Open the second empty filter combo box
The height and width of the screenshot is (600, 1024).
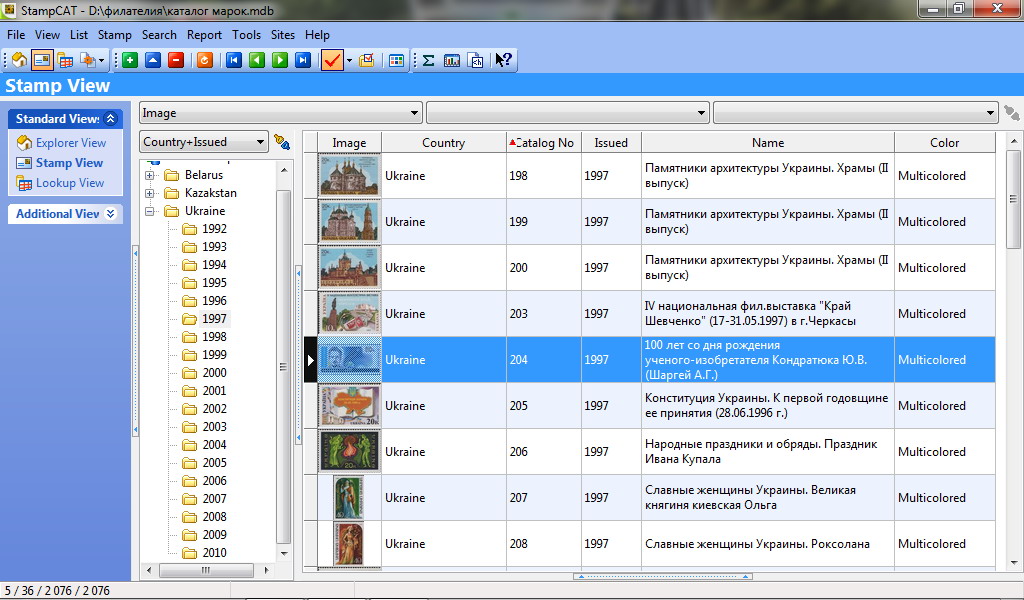568,113
